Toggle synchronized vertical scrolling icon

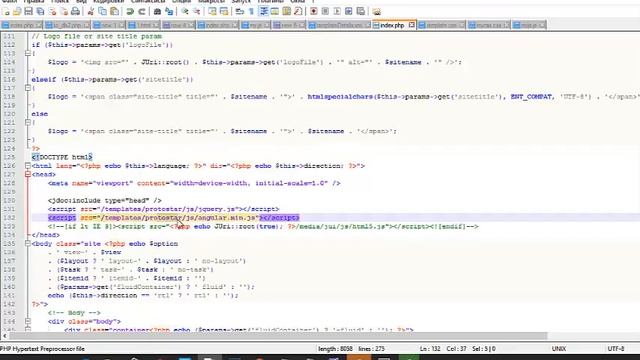tap(212, 11)
